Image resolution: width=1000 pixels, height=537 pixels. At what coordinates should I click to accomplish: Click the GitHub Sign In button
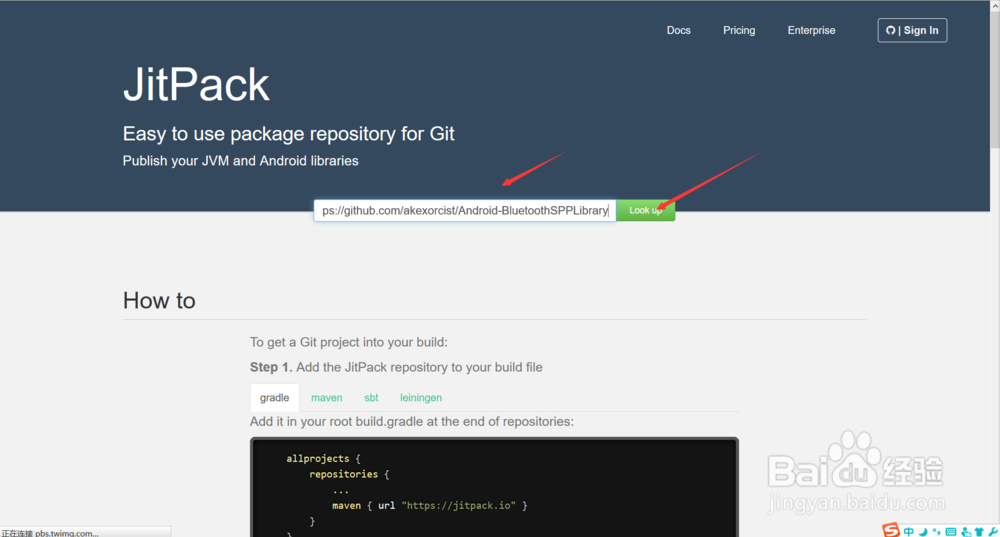pyautogui.click(x=912, y=31)
